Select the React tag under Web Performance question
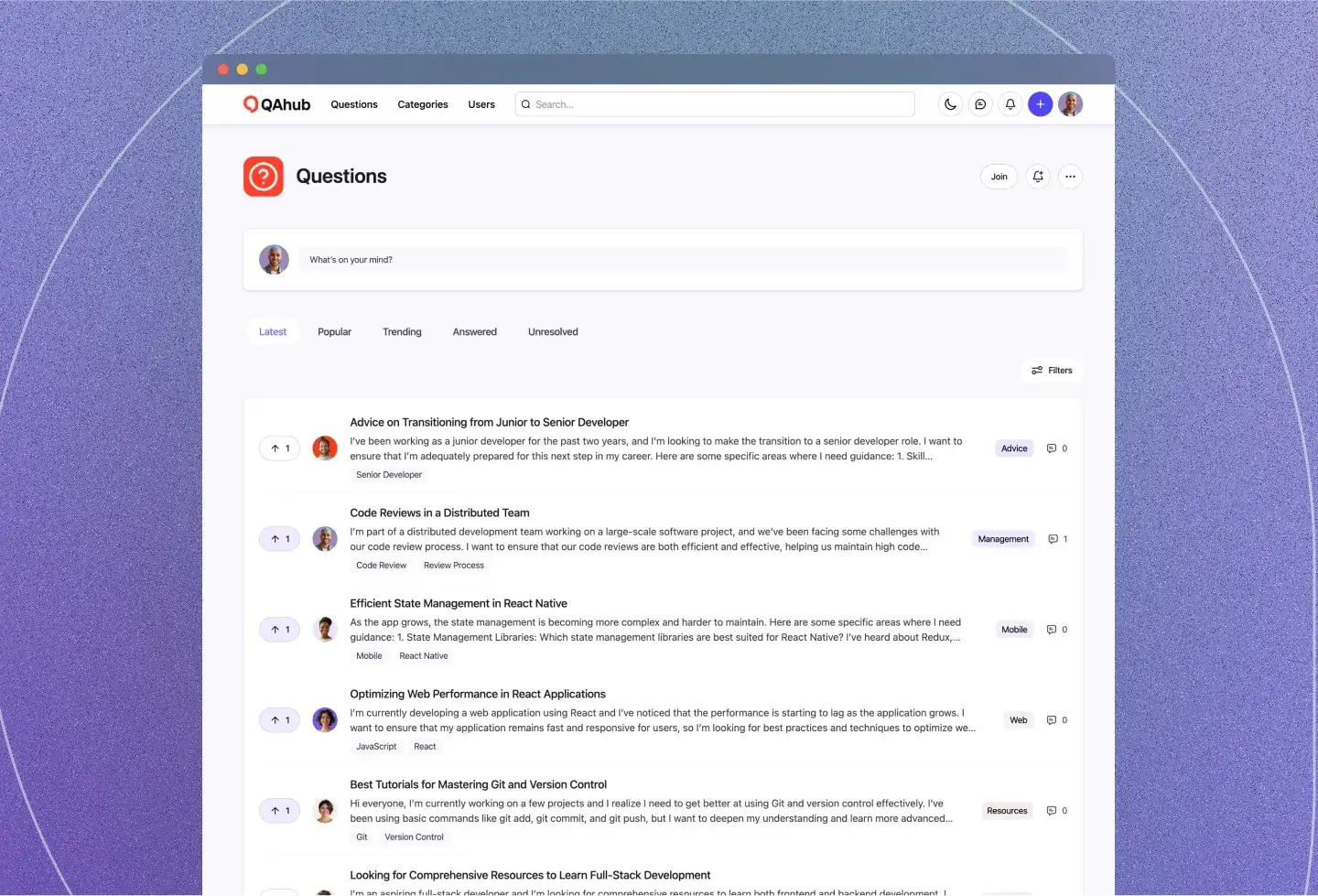This screenshot has height=896, width=1318. [425, 747]
